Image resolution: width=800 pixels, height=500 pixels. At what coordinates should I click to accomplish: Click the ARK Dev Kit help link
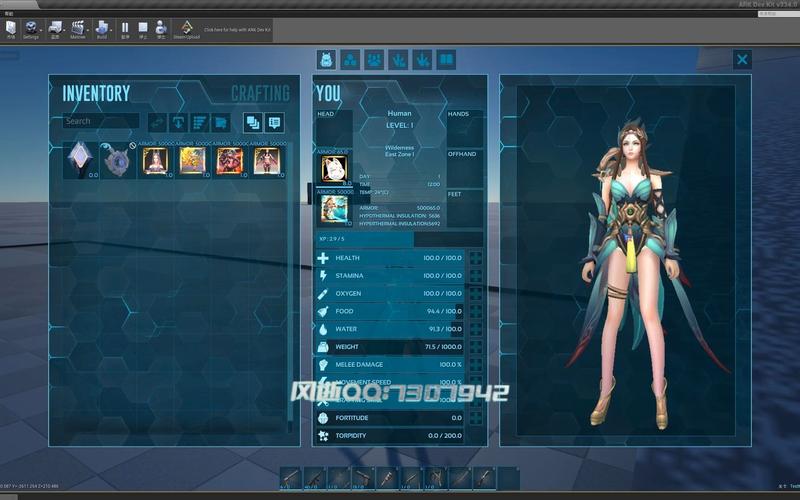pyautogui.click(x=235, y=30)
